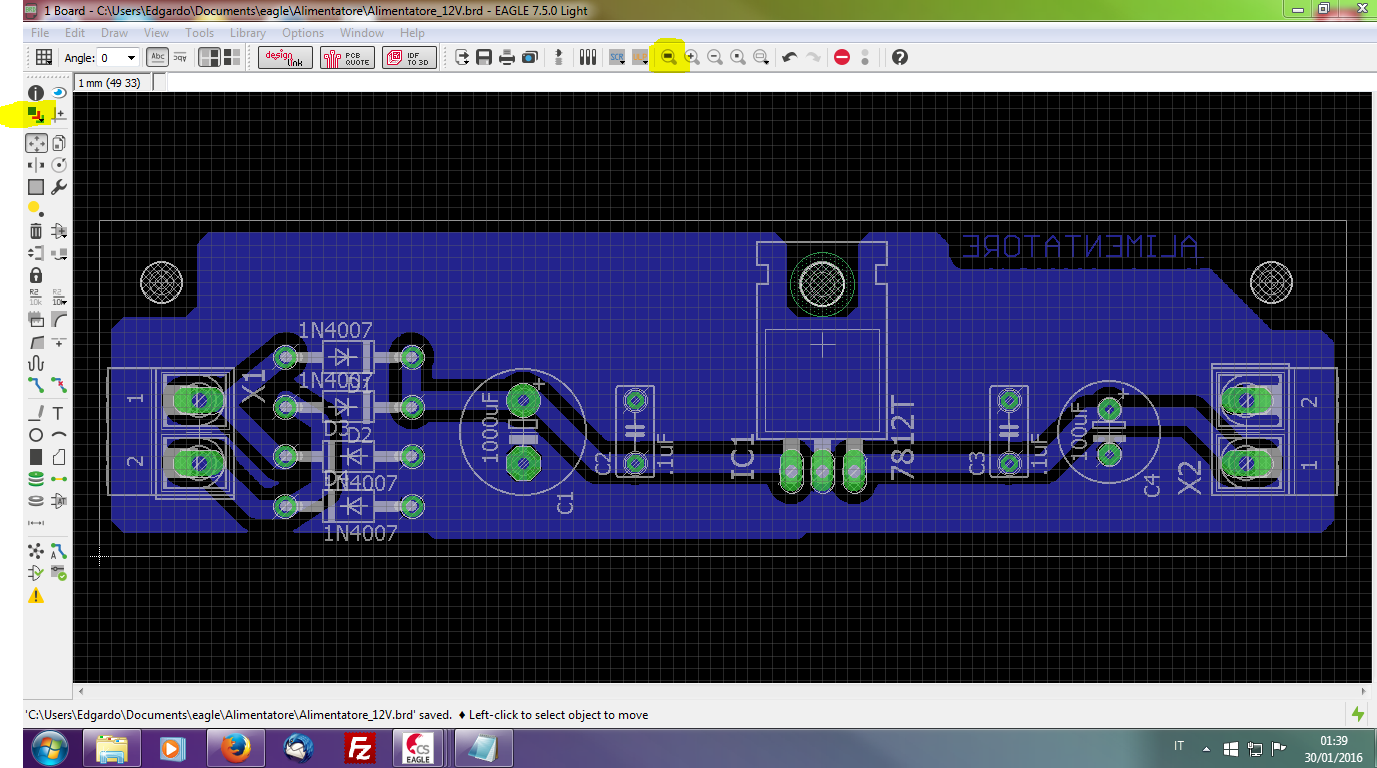Select the Wire draw tool
The height and width of the screenshot is (768, 1377).
pos(36,413)
